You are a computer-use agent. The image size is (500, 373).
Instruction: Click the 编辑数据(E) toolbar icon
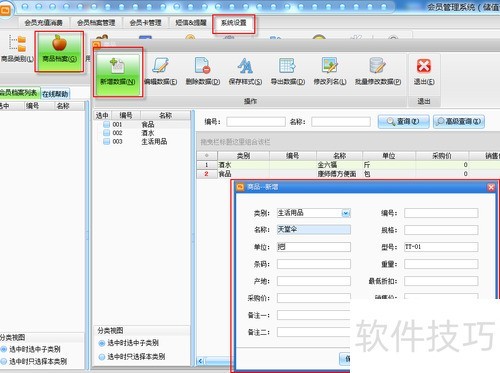tap(161, 65)
